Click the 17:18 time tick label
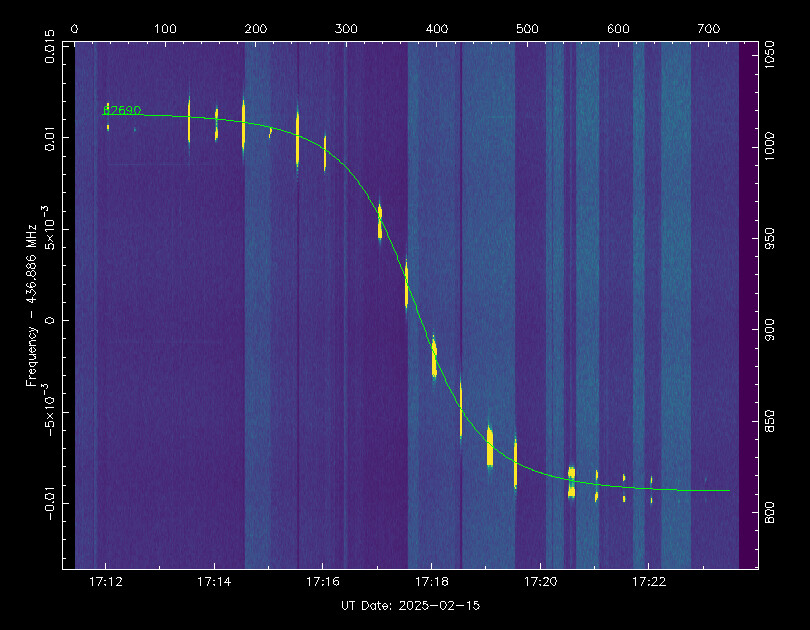810x630 pixels. 431,580
